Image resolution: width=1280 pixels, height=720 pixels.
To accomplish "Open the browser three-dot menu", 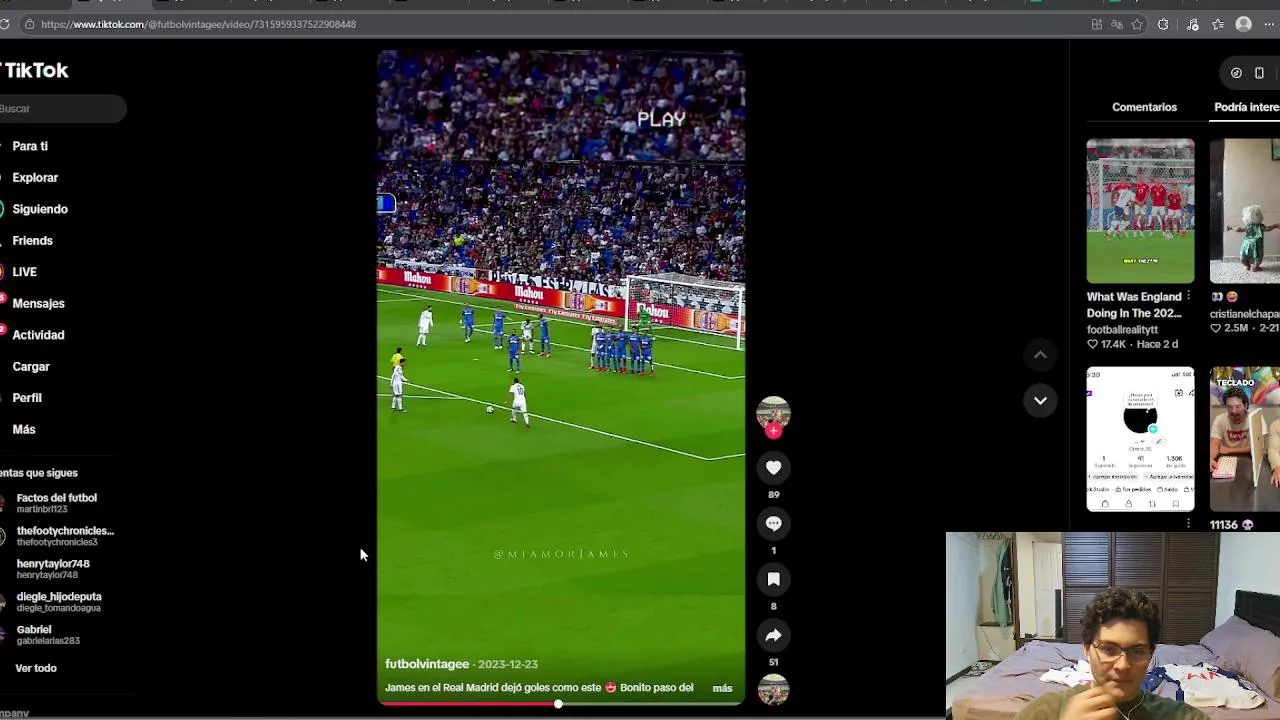I will click(x=1269, y=24).
